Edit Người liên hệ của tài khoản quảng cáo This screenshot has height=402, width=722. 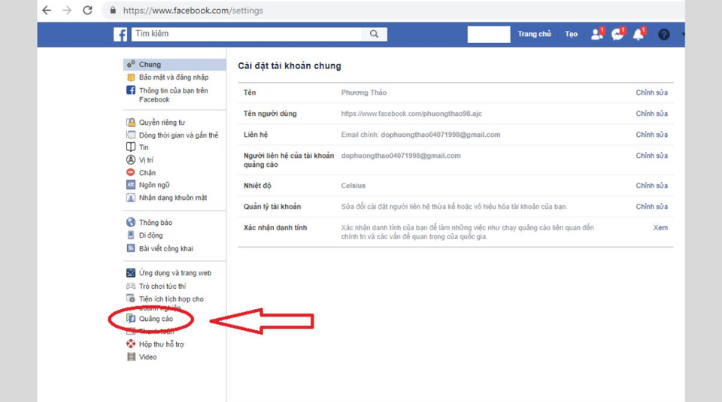(x=652, y=156)
